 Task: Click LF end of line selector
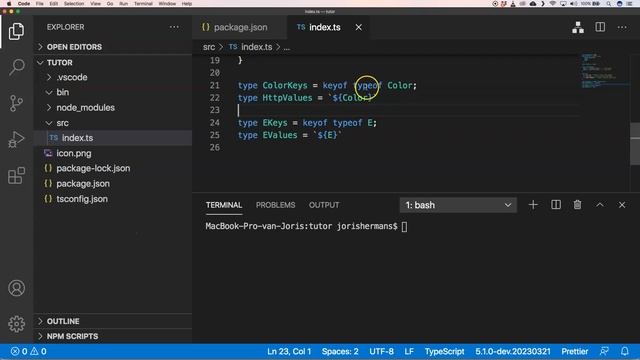(x=409, y=351)
